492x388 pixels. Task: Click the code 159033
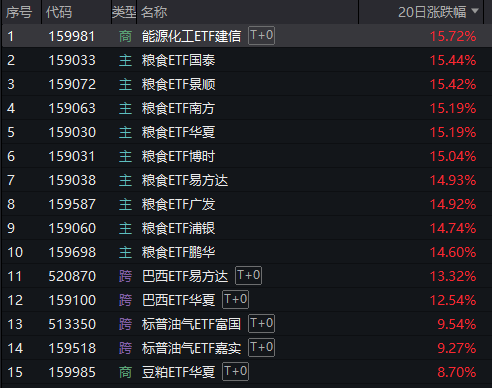tap(72, 60)
